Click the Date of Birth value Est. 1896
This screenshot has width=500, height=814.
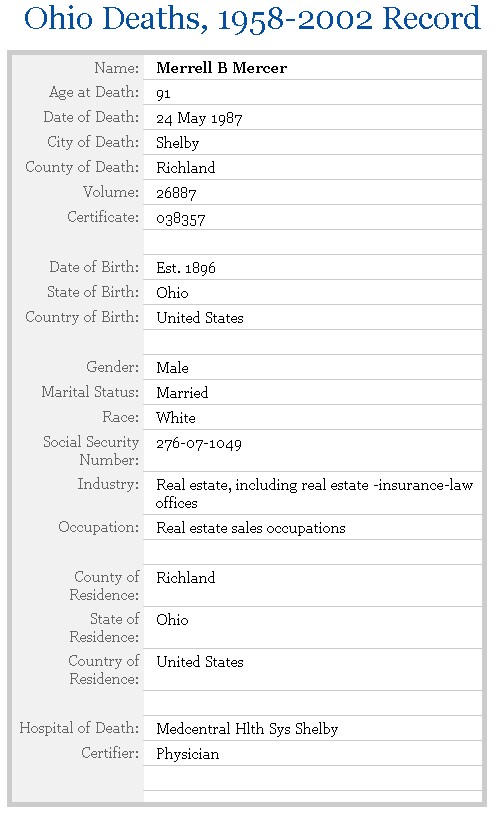tap(186, 268)
